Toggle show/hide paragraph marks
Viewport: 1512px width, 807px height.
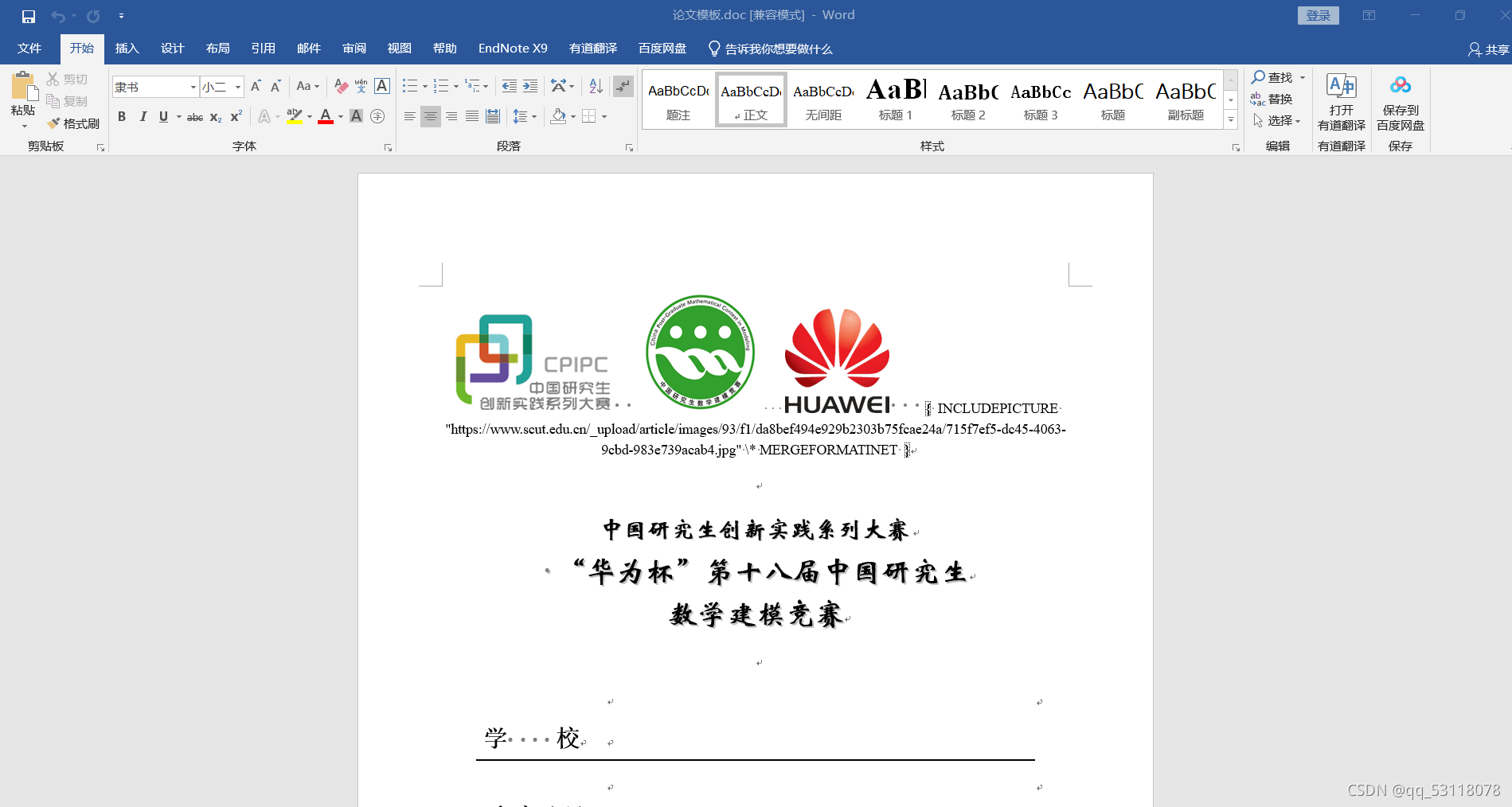click(623, 86)
